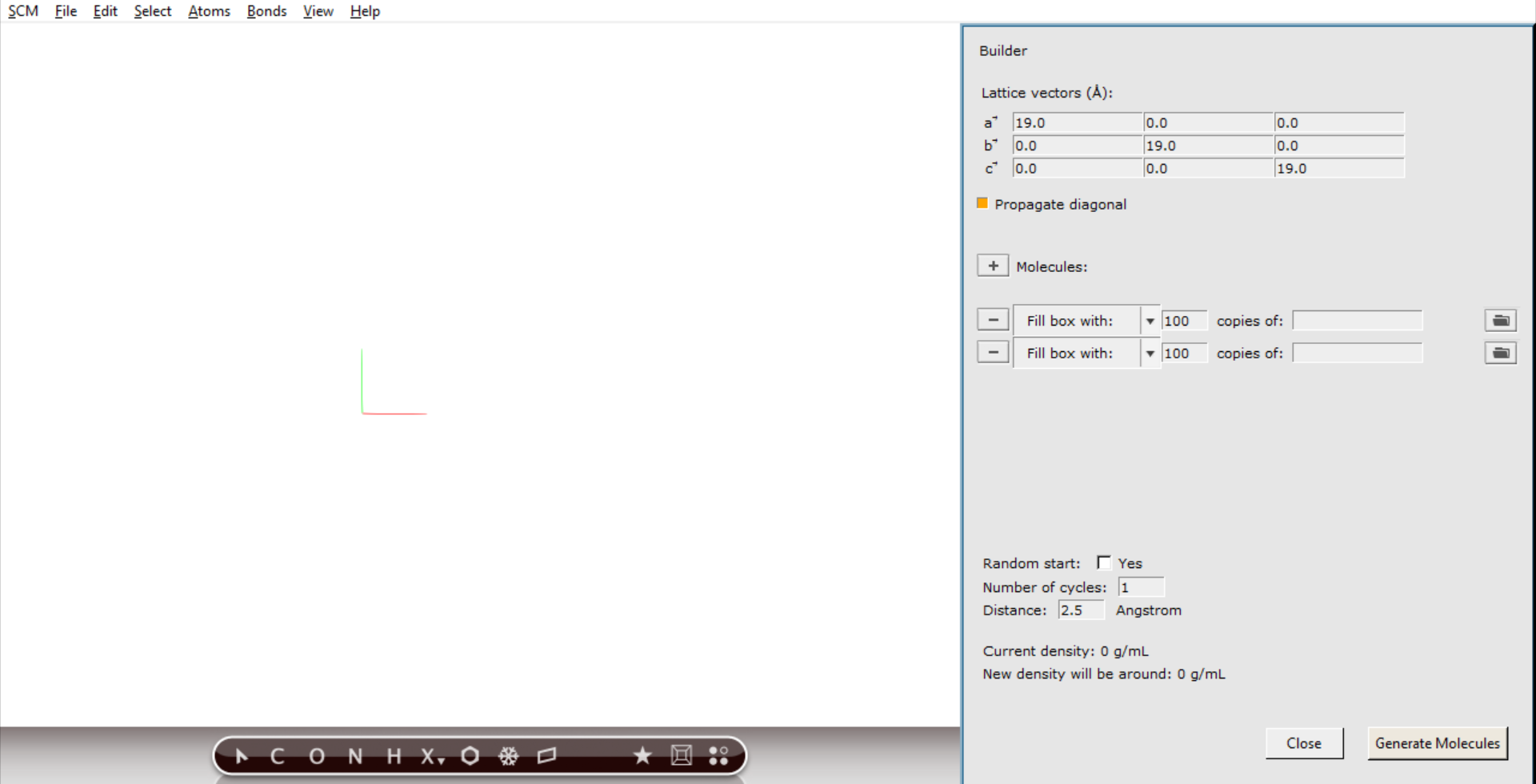This screenshot has width=1536, height=784.
Task: Open the File menu
Action: tap(66, 11)
